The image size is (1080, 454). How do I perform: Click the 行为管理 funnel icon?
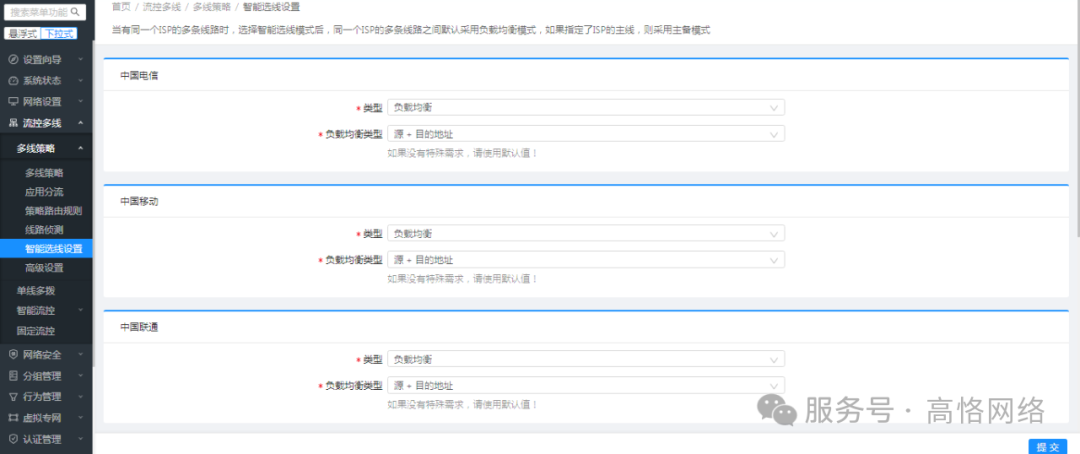pyautogui.click(x=12, y=397)
